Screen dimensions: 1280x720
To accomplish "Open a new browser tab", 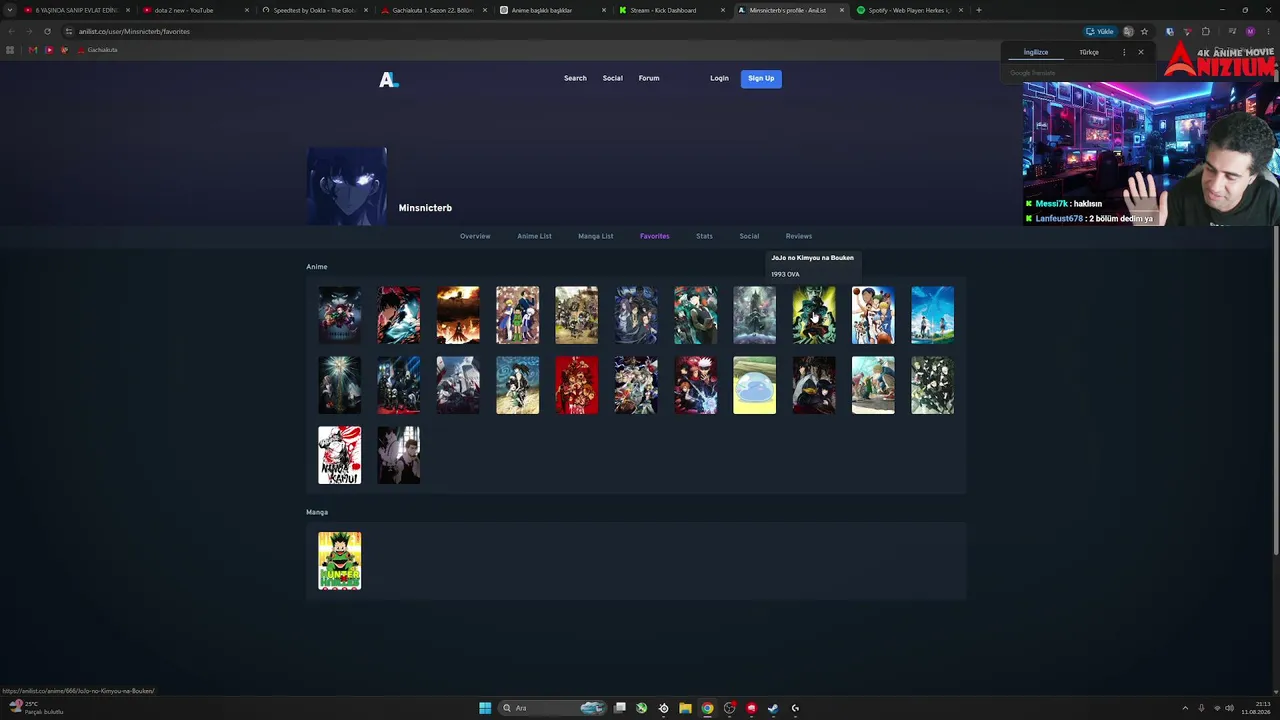I will point(978,10).
